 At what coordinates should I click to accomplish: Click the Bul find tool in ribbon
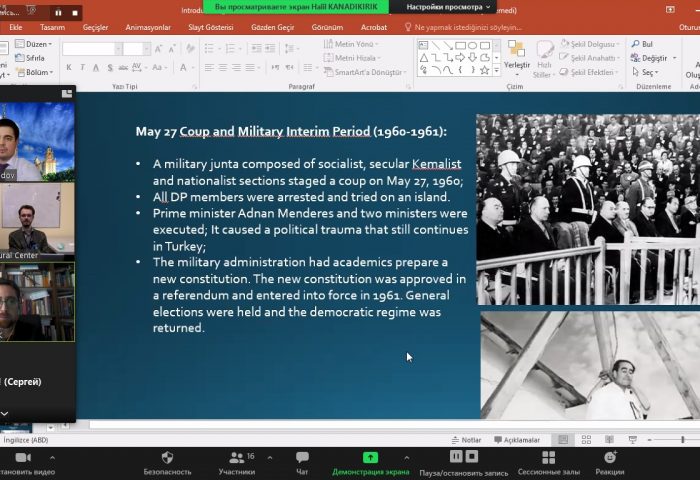[641, 44]
